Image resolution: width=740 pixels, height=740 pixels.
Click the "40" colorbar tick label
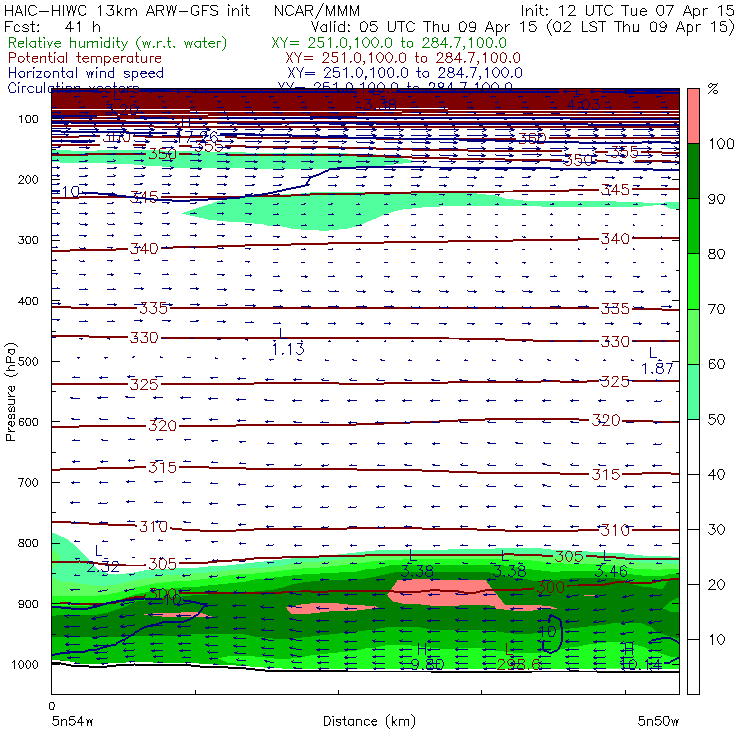click(x=716, y=474)
